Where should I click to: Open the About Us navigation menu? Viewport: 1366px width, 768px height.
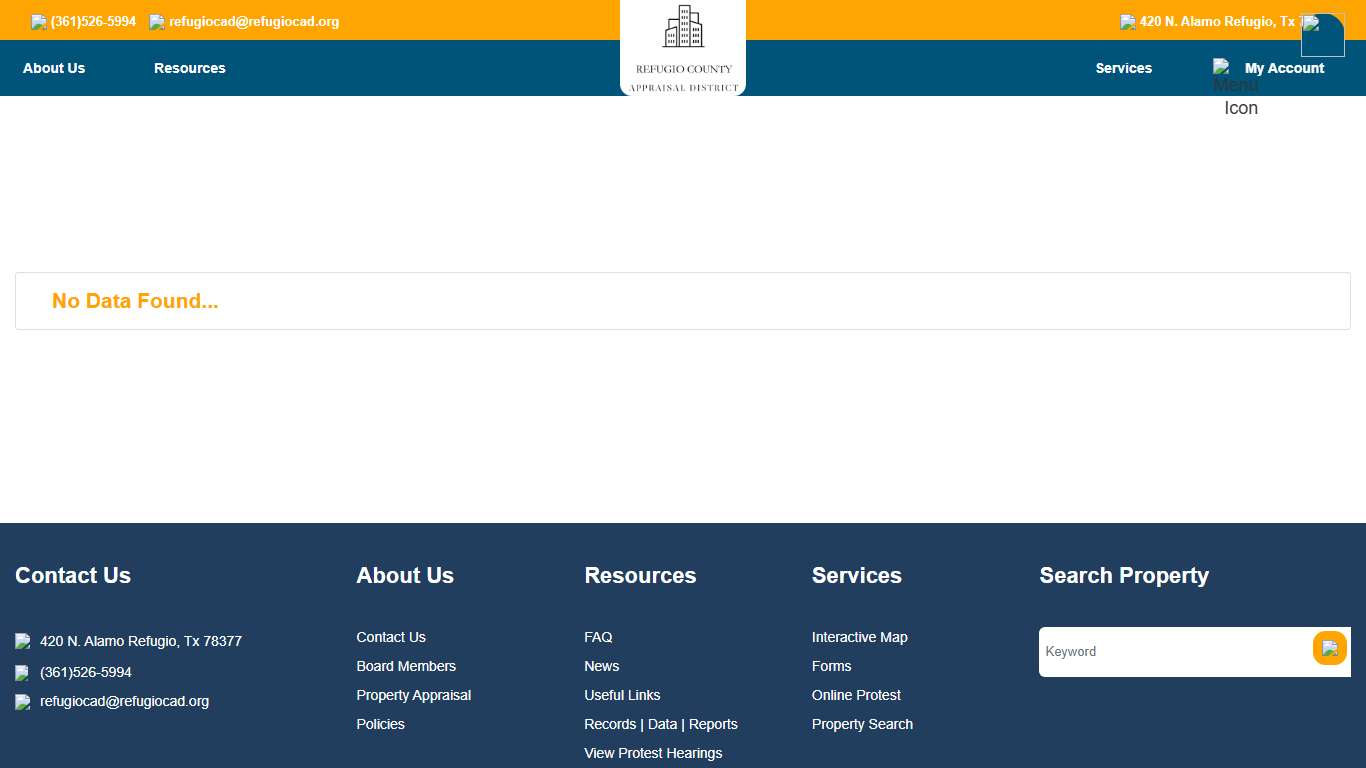tap(54, 68)
